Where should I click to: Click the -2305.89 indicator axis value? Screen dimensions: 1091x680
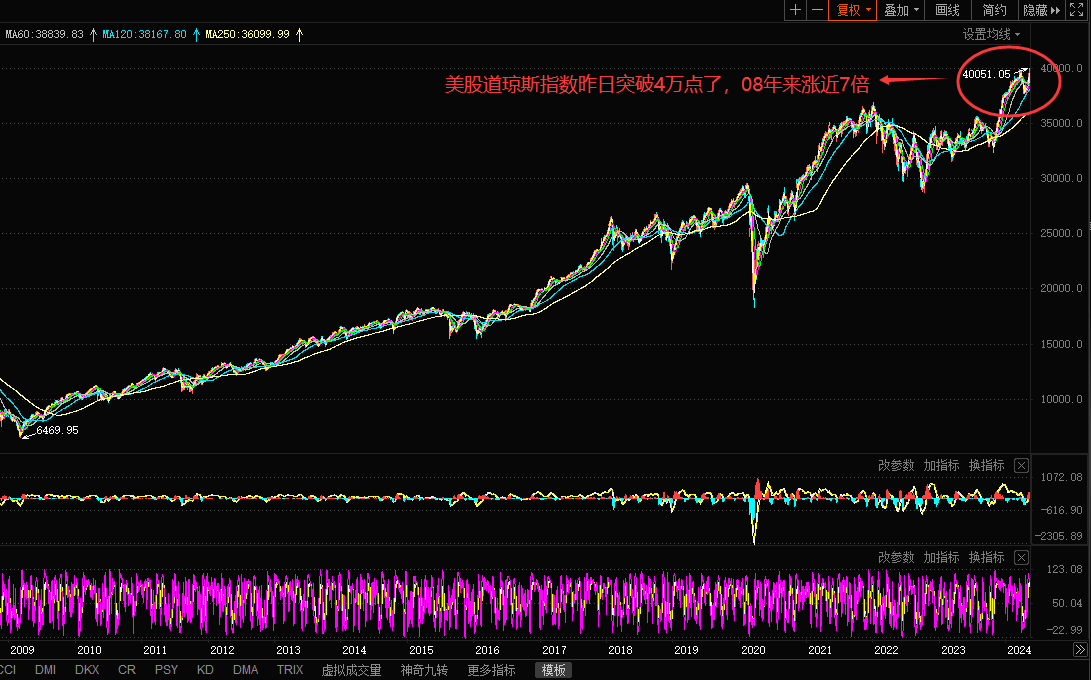click(1060, 536)
